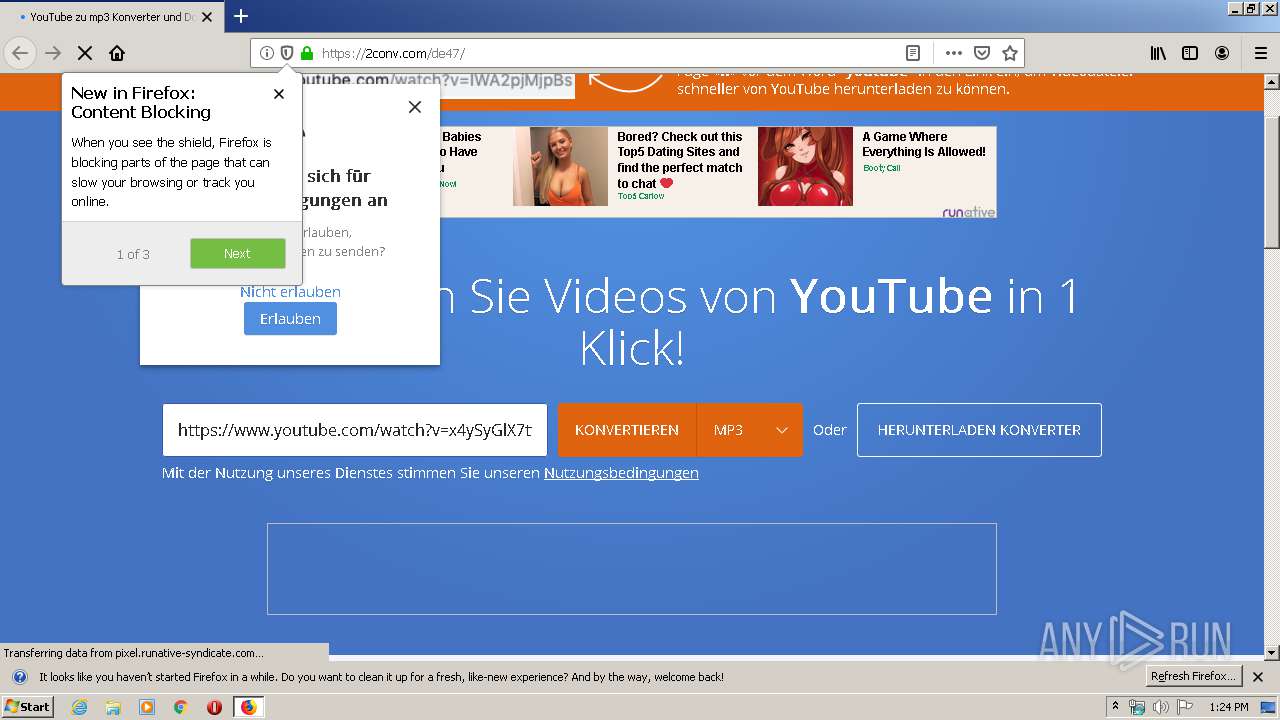Launch Google Chrome from taskbar
The height and width of the screenshot is (720, 1280).
[181, 707]
